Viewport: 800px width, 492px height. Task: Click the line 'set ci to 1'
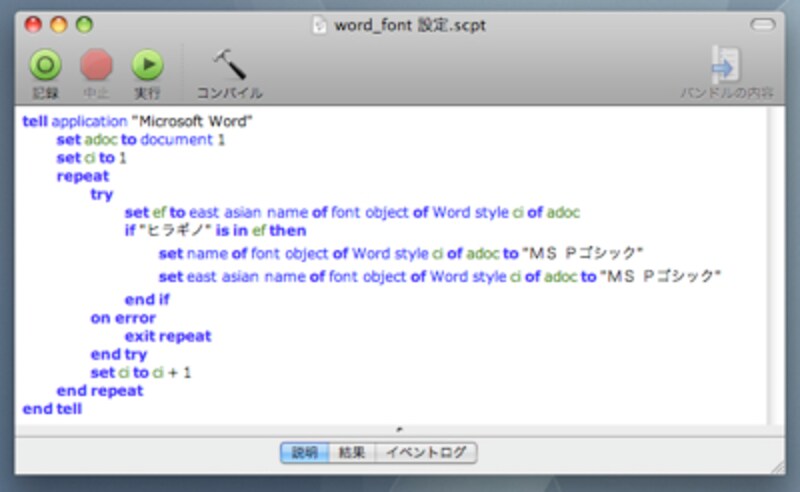[x=91, y=158]
